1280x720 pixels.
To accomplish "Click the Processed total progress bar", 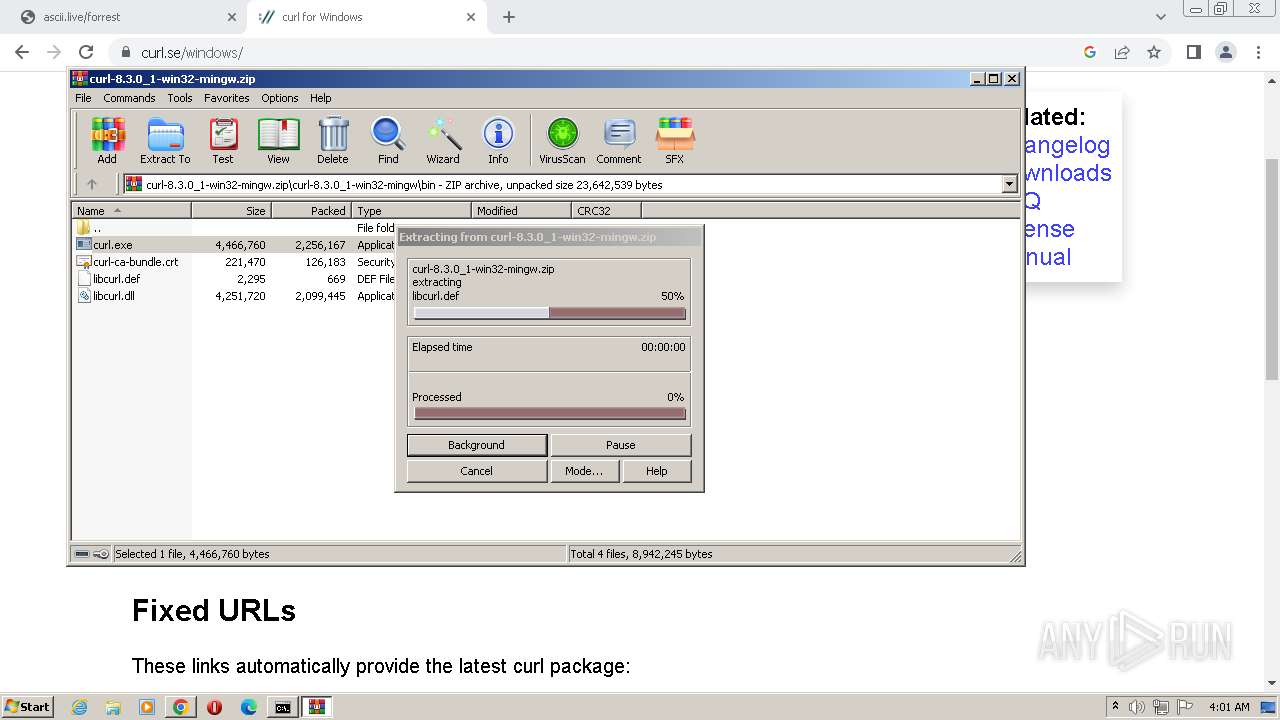I will click(549, 413).
